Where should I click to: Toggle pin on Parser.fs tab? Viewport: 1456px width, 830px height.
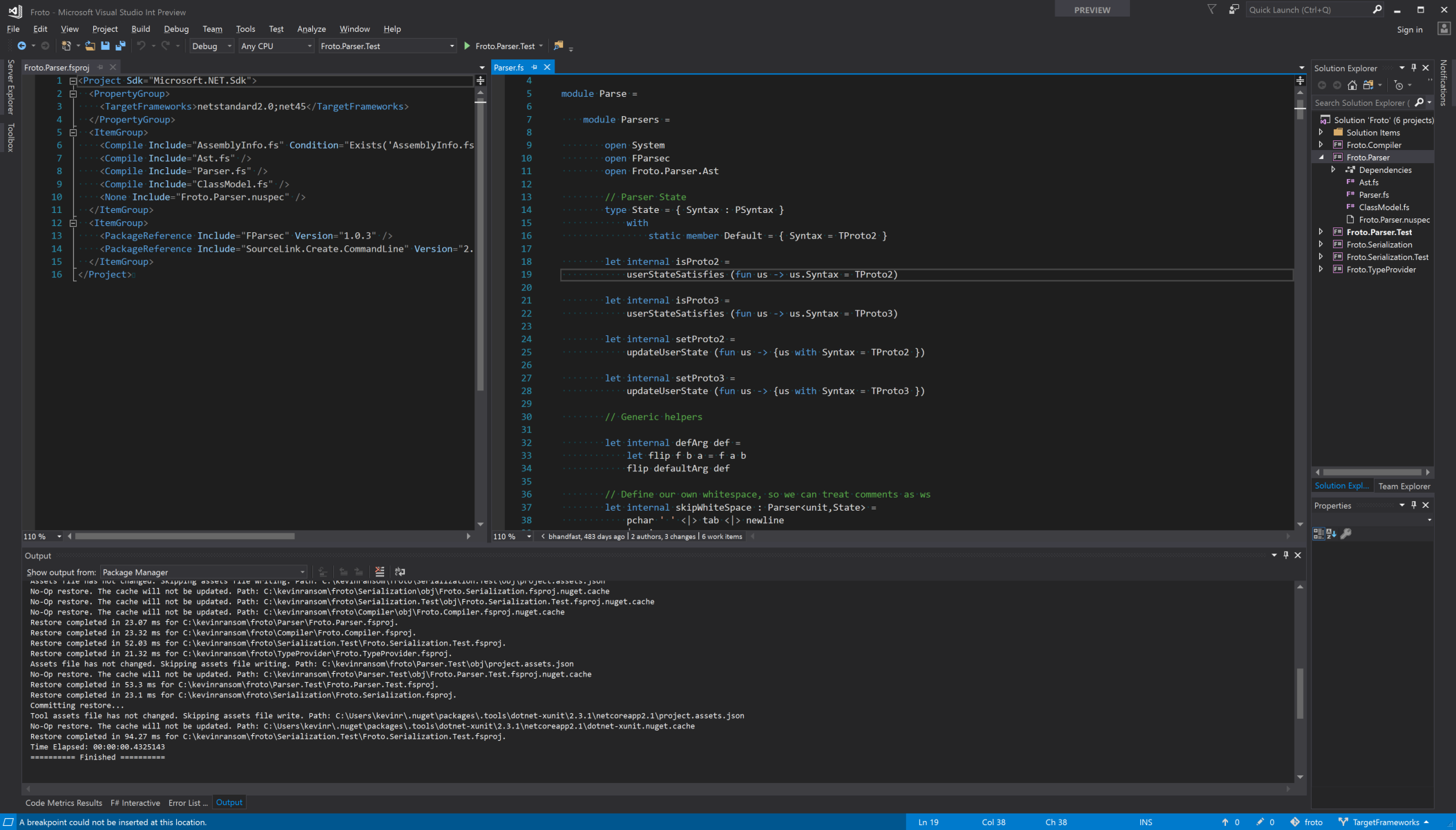point(535,68)
